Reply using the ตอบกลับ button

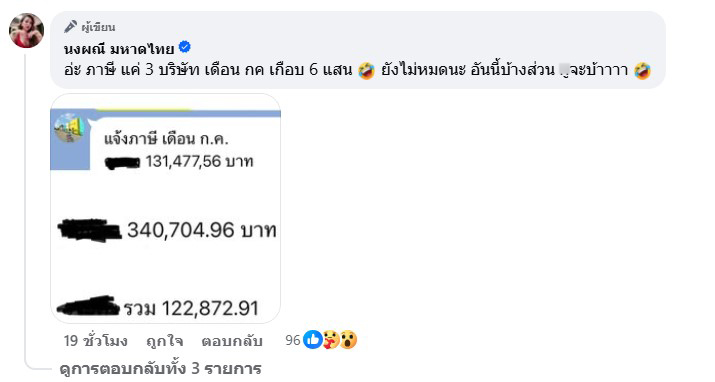pyautogui.click(x=232, y=341)
